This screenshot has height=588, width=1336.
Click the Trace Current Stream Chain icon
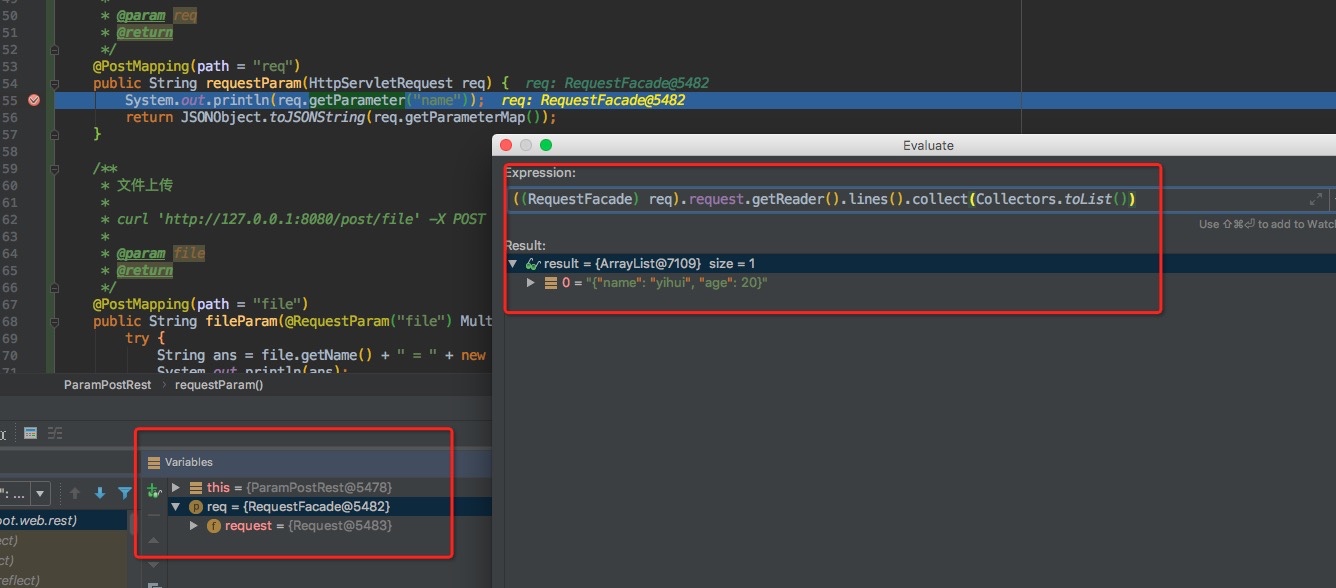(55, 433)
